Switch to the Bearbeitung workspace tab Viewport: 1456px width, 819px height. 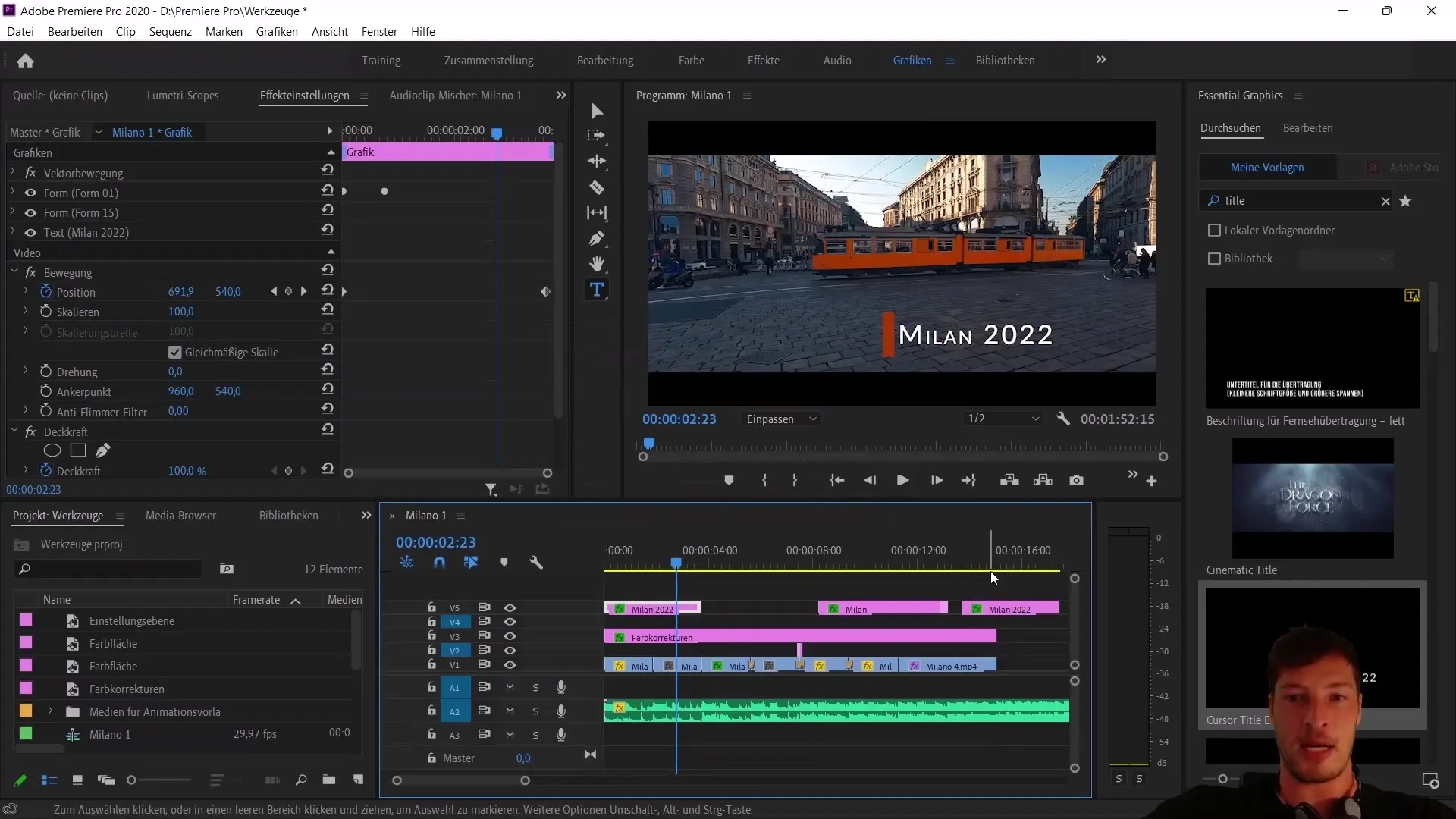pyautogui.click(x=605, y=60)
